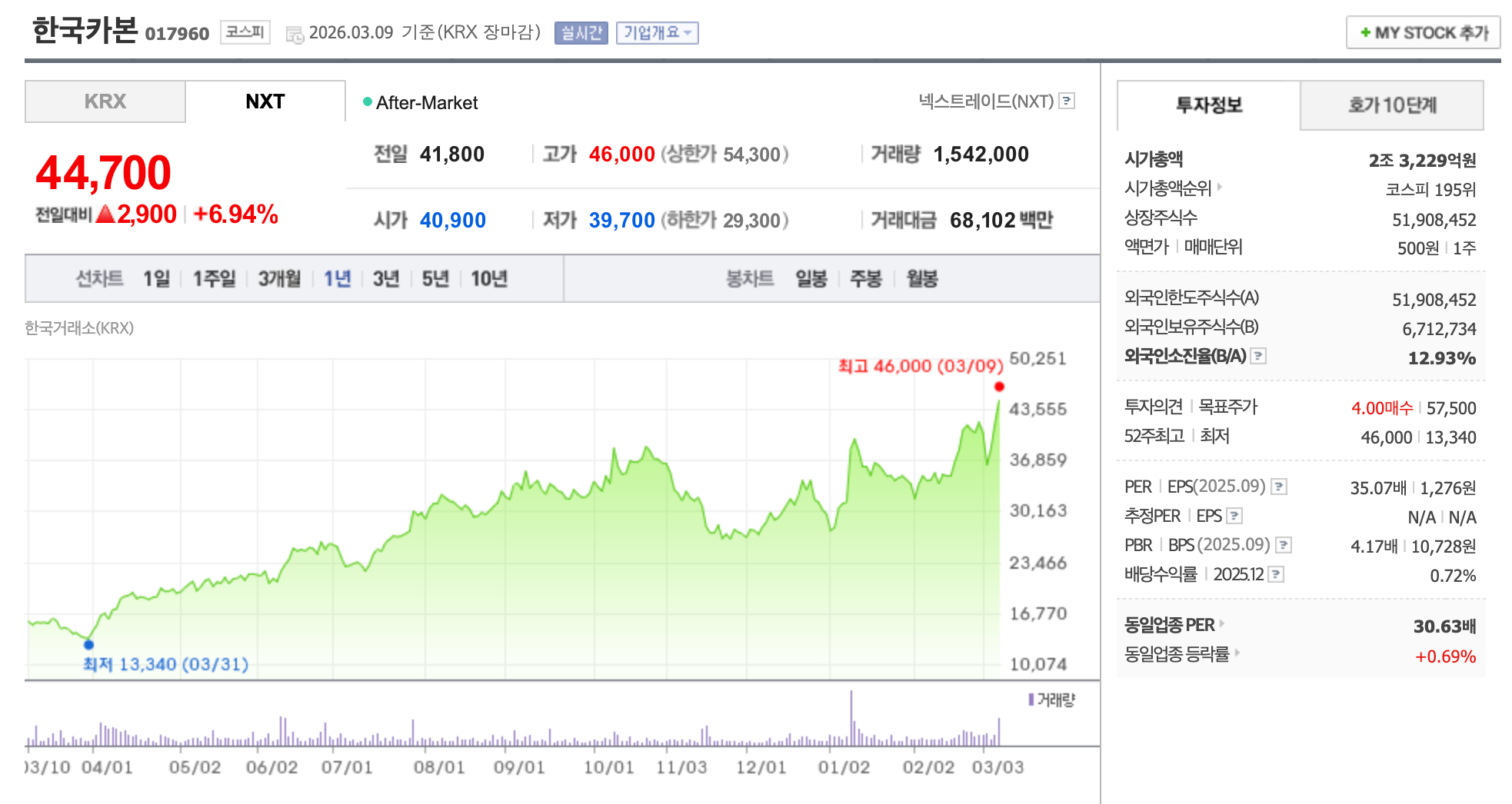Viewport: 1512px width, 804px height.
Task: Select the NXT tab
Action: click(265, 101)
